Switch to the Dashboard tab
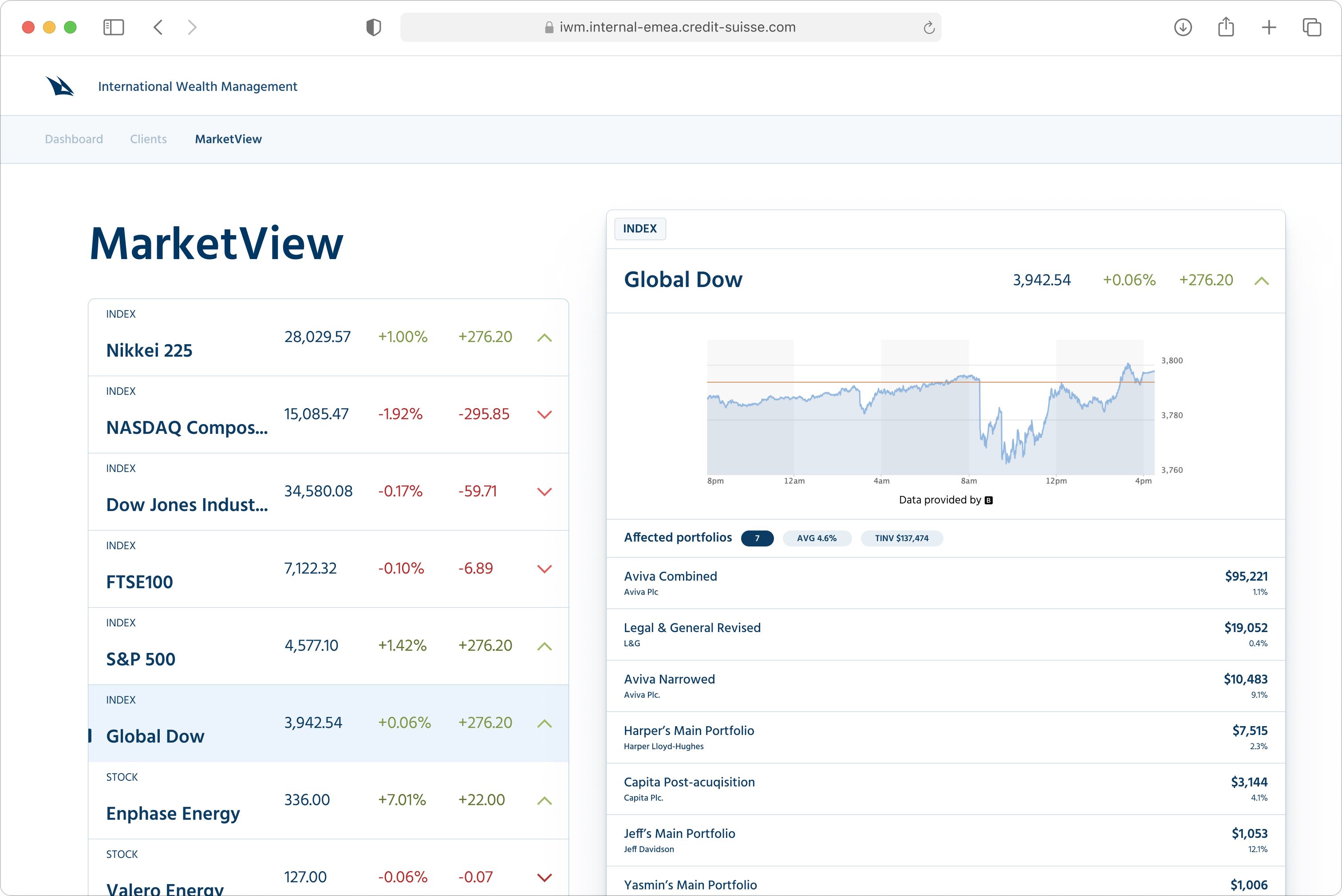Image resolution: width=1342 pixels, height=896 pixels. pos(74,139)
